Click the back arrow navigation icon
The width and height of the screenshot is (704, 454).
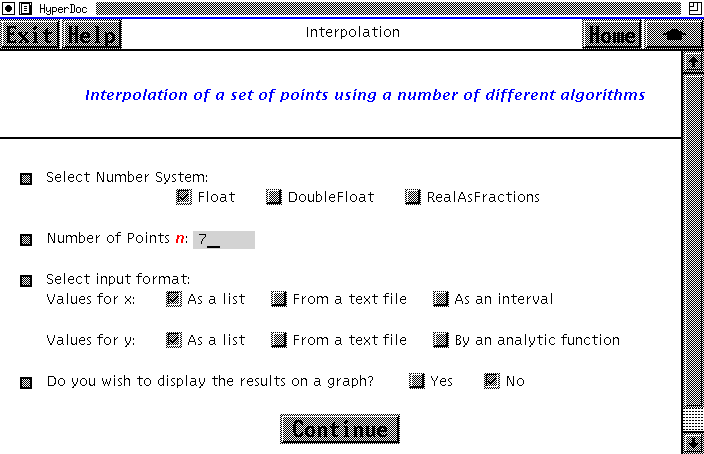(x=673, y=35)
